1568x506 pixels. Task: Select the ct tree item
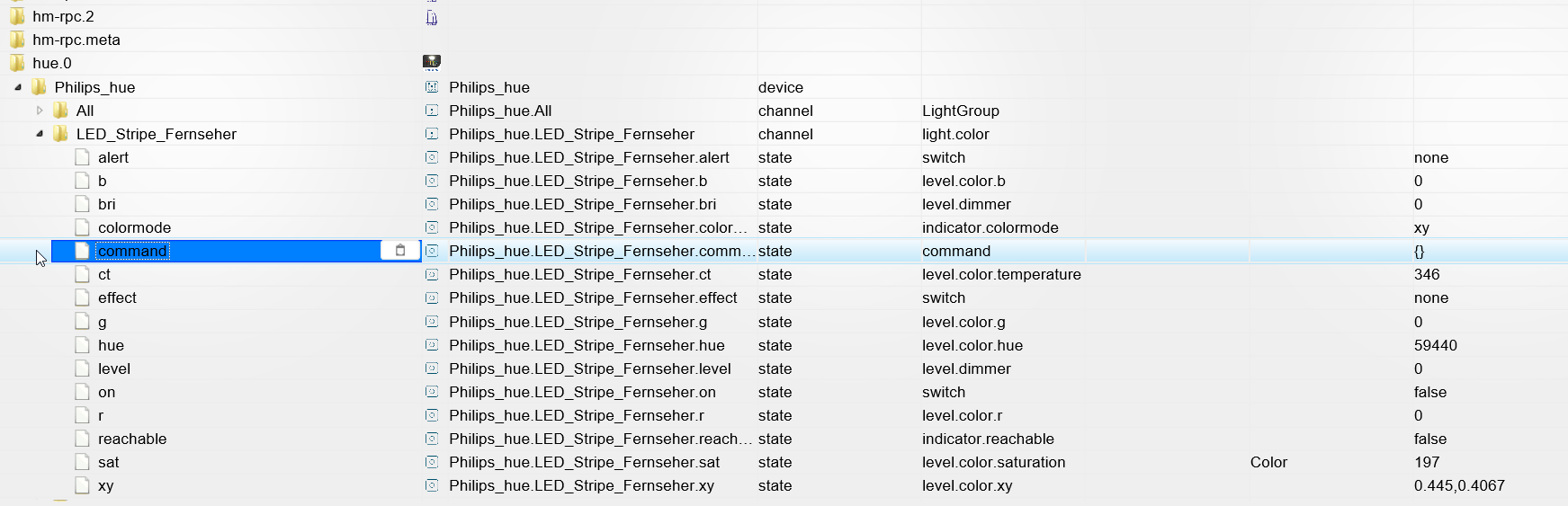tap(104, 274)
